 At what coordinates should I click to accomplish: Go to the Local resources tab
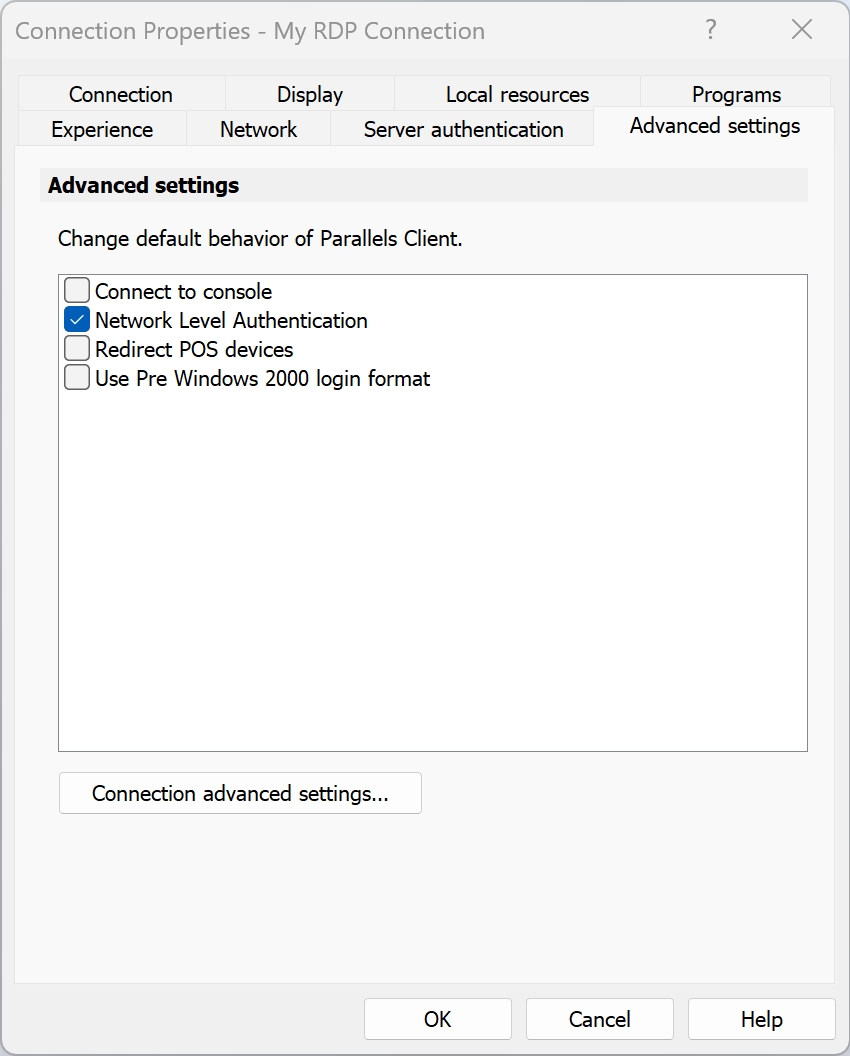(517, 94)
